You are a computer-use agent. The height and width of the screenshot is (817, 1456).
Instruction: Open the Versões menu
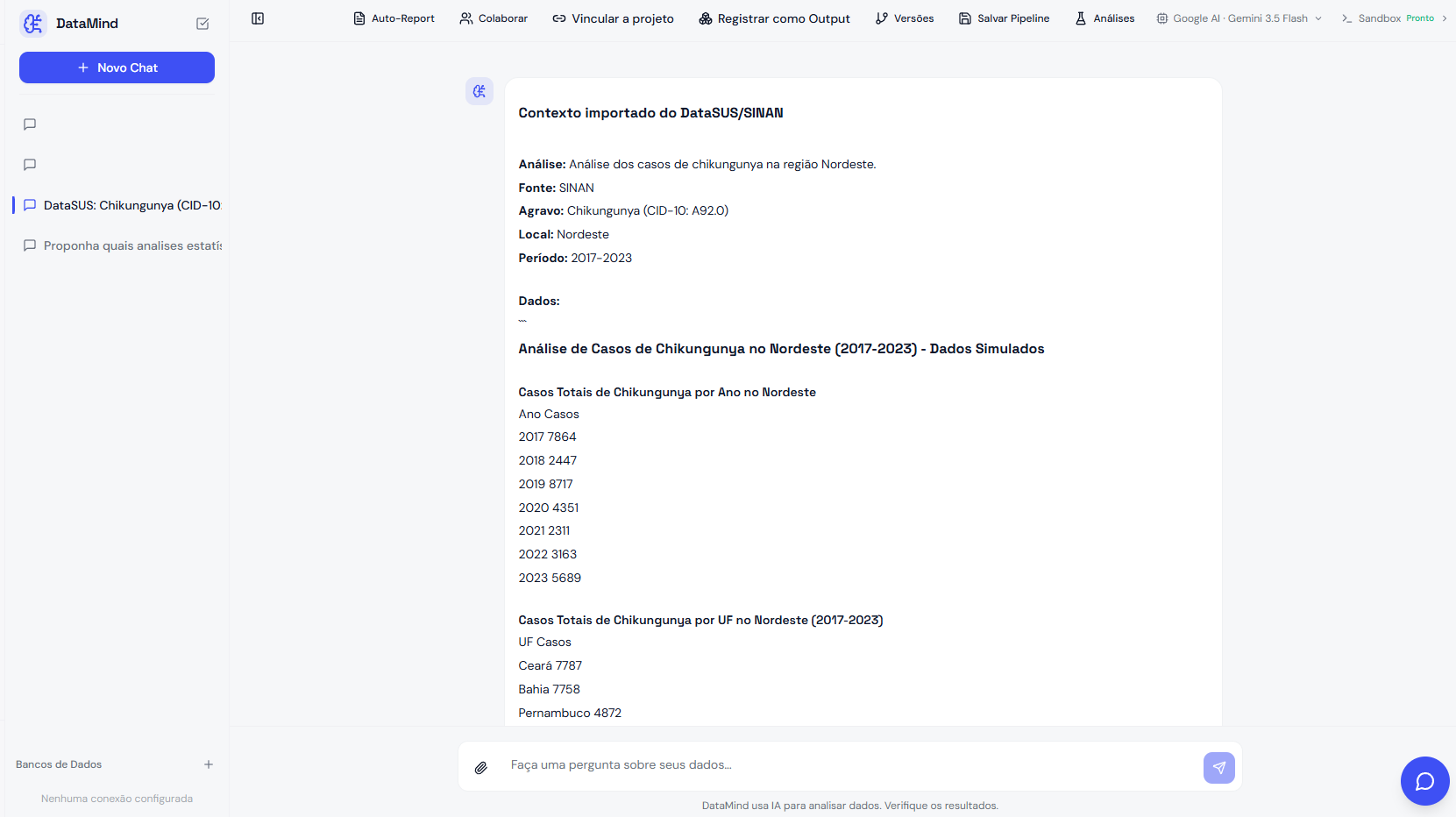(905, 18)
